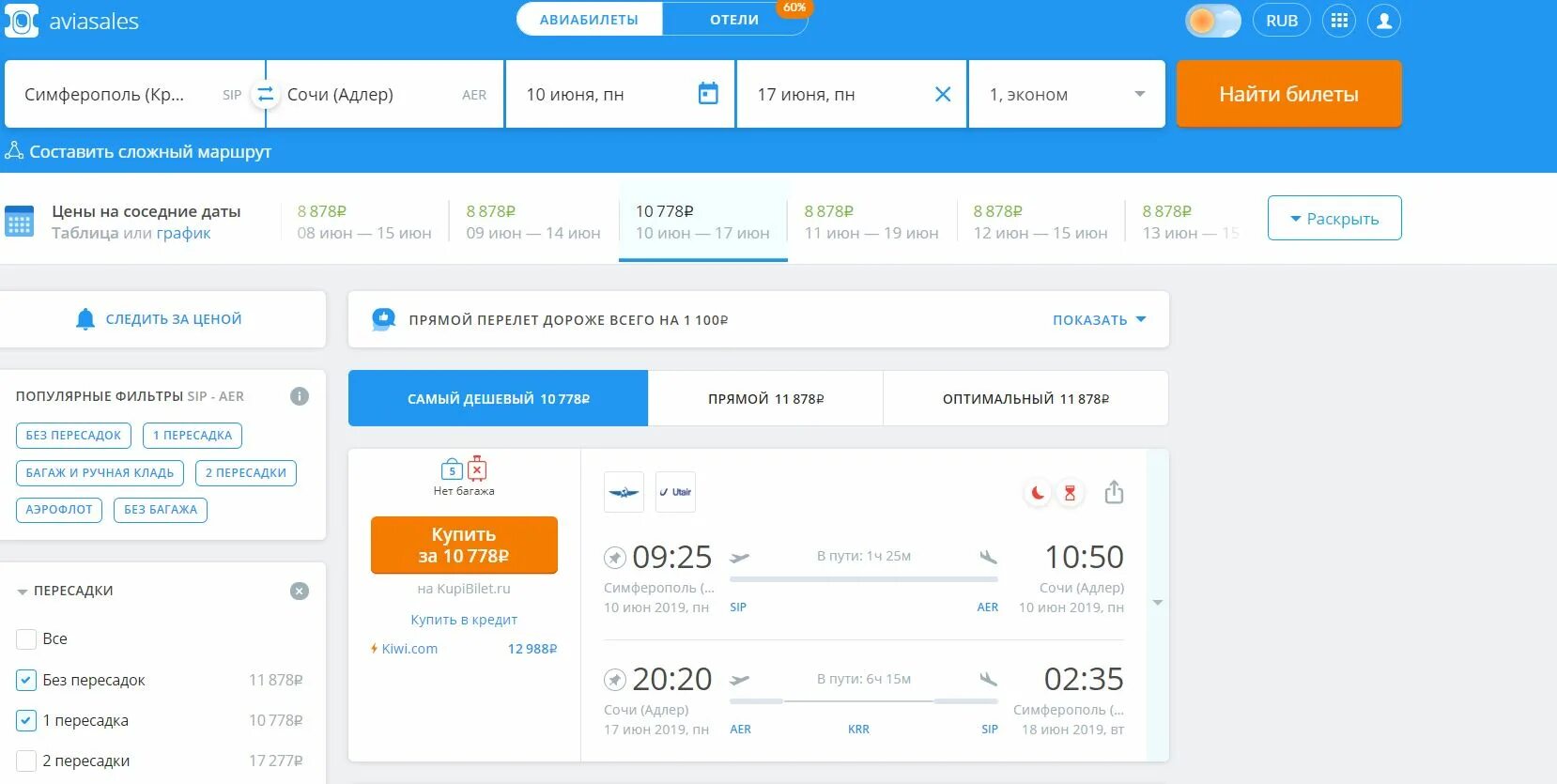This screenshot has height=784, width=1557.
Task: Reset the Пересадки filter with the cross
Action: coord(300,591)
